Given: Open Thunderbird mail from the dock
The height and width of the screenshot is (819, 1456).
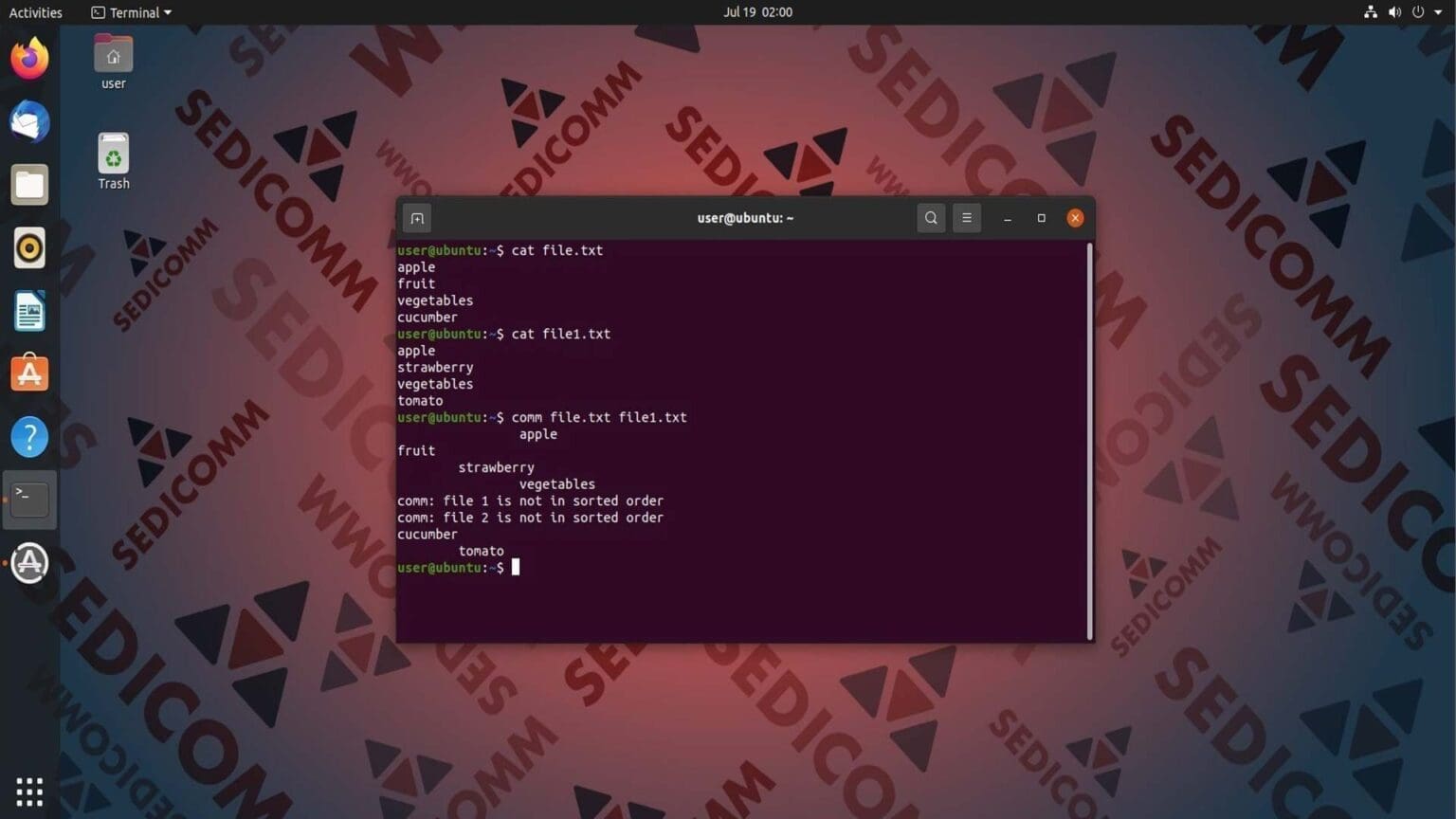Looking at the screenshot, I should coord(29,122).
